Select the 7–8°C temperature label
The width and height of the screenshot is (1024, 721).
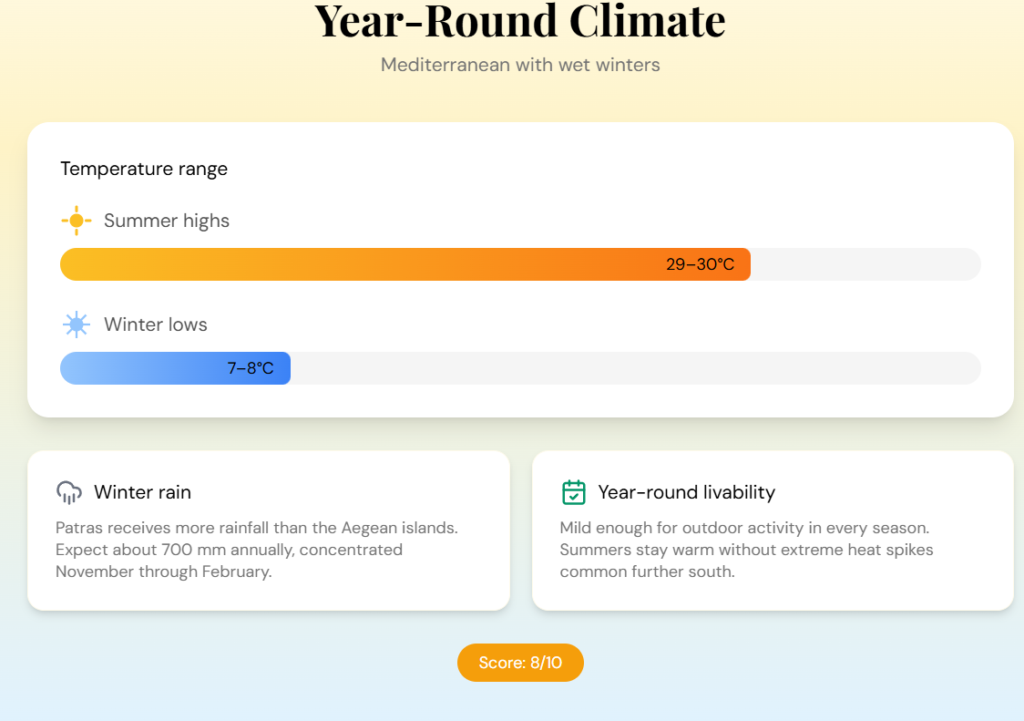[x=250, y=369]
